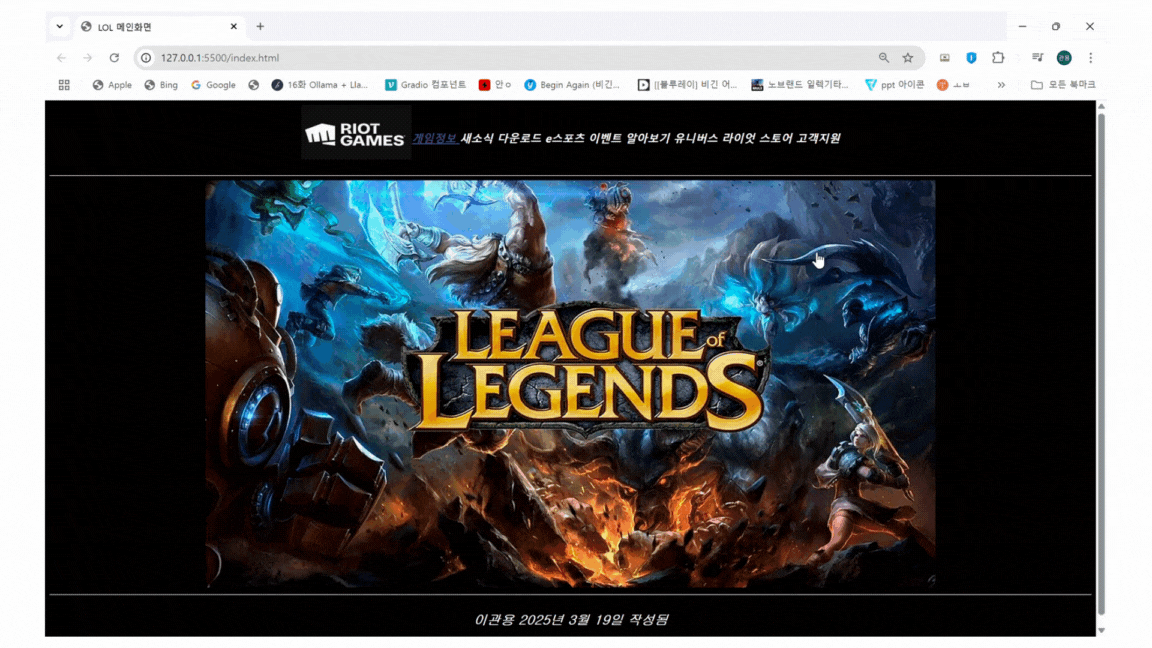Click 'e스포츠' in the page navigation

tap(565, 138)
